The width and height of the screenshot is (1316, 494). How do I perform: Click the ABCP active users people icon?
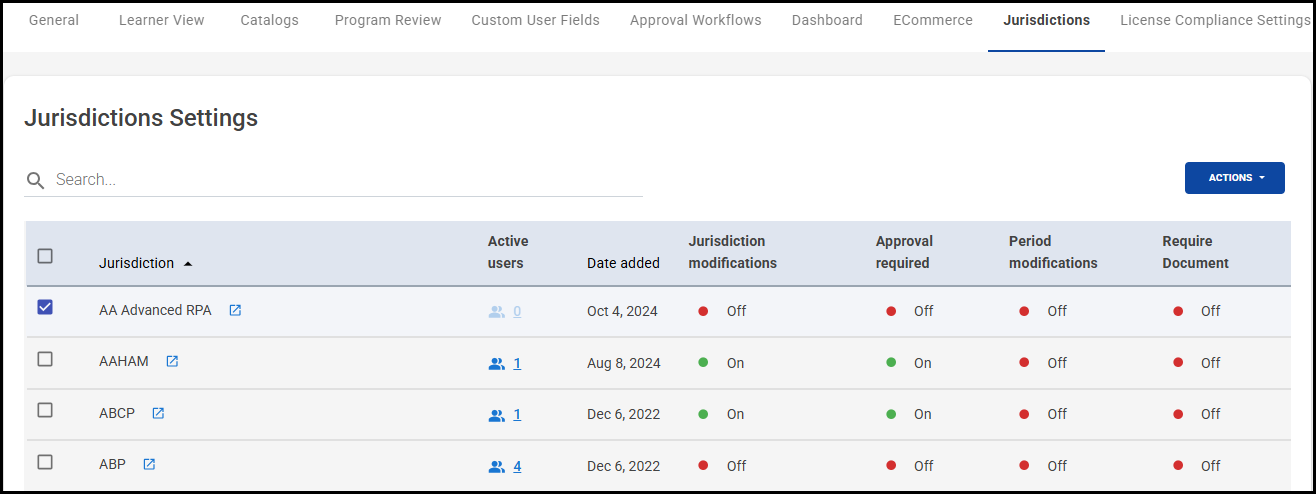coord(497,415)
